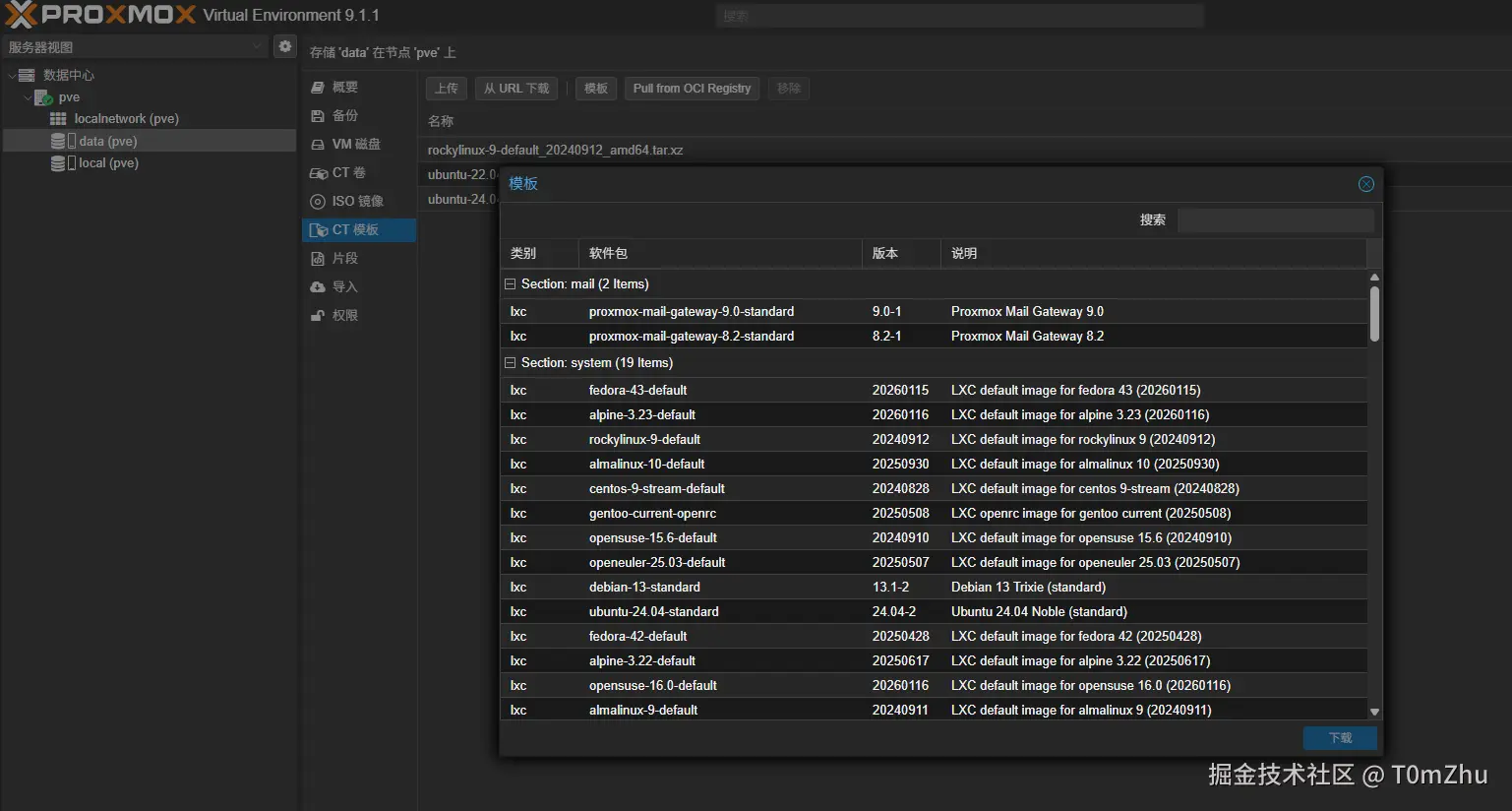Sort by the 名称 column header
The image size is (1512, 811).
(441, 122)
